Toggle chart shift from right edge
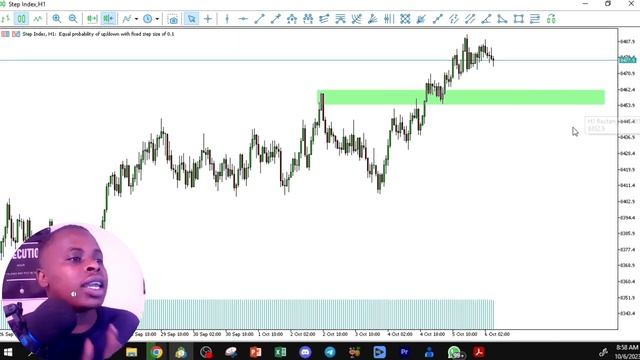Screen dimensions: 640x360 click(109, 19)
